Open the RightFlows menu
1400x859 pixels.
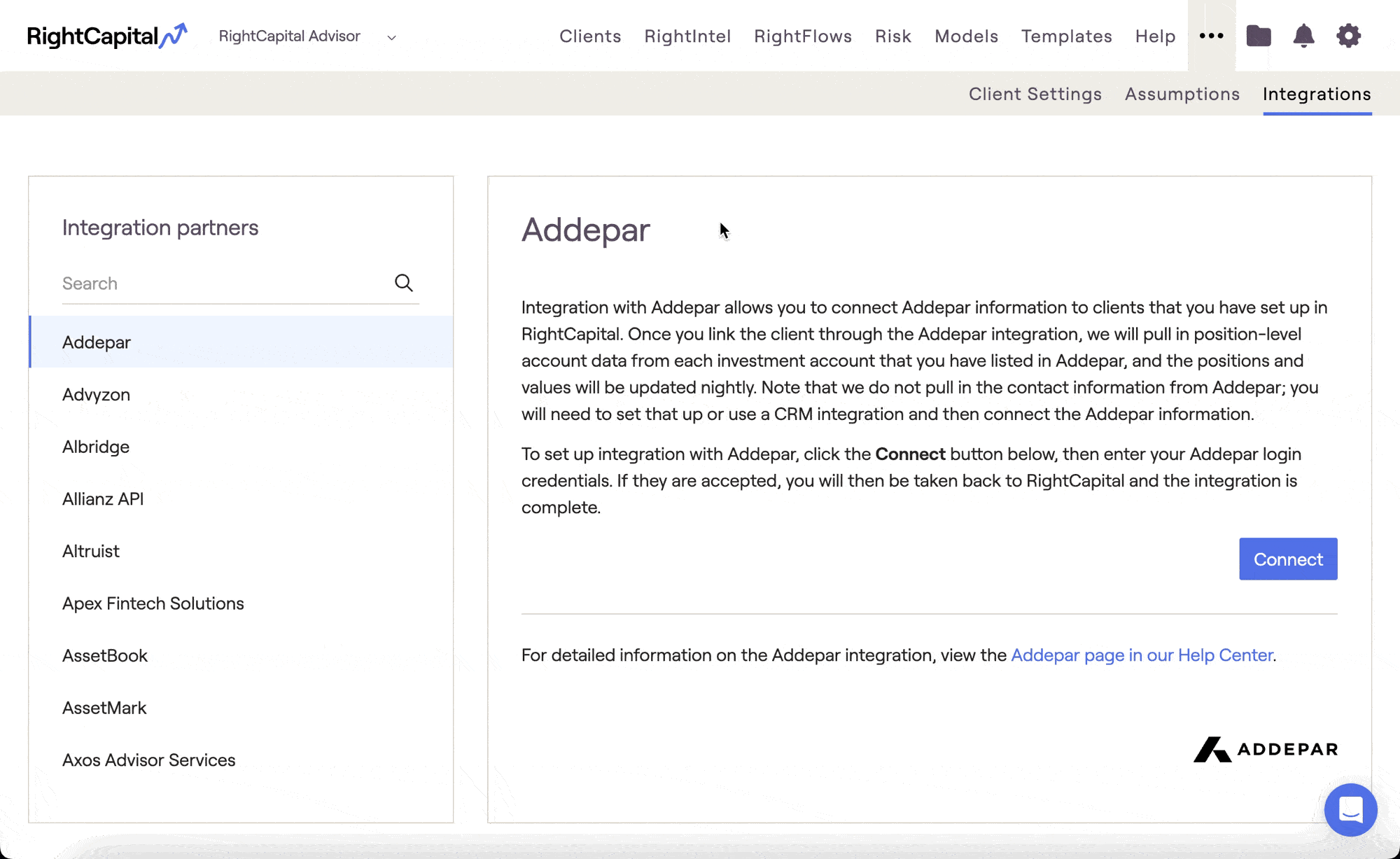(803, 36)
